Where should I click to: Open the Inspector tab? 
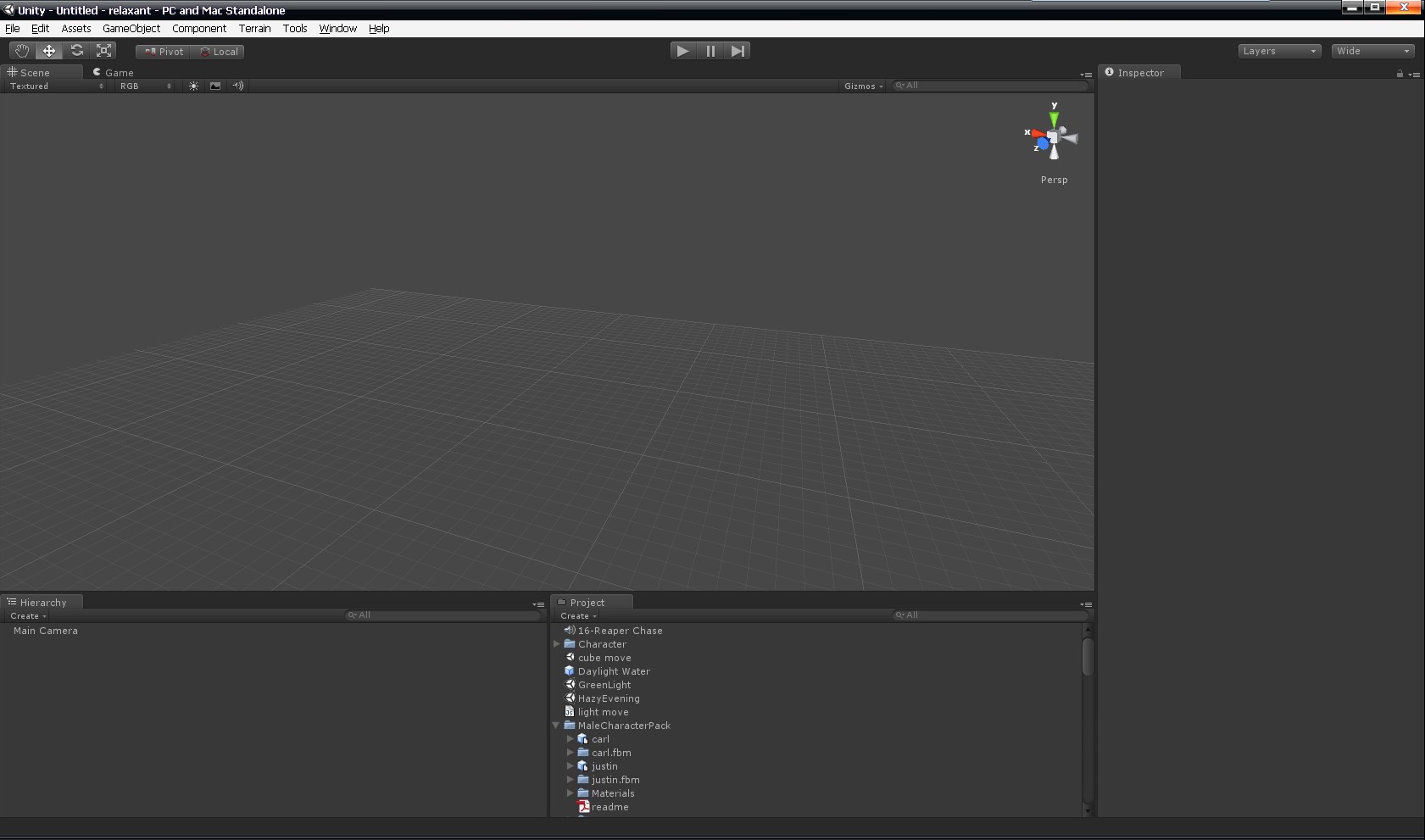click(x=1139, y=72)
